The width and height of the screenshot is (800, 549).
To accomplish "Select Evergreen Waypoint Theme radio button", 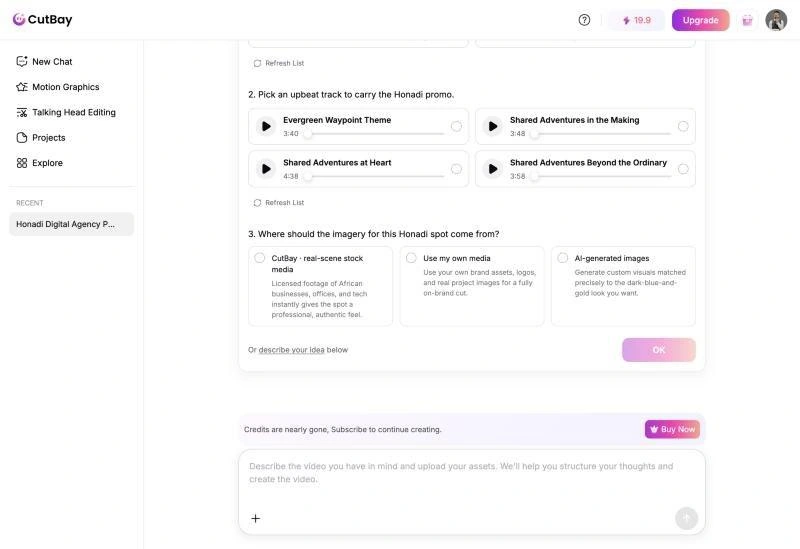I will coord(456,126).
